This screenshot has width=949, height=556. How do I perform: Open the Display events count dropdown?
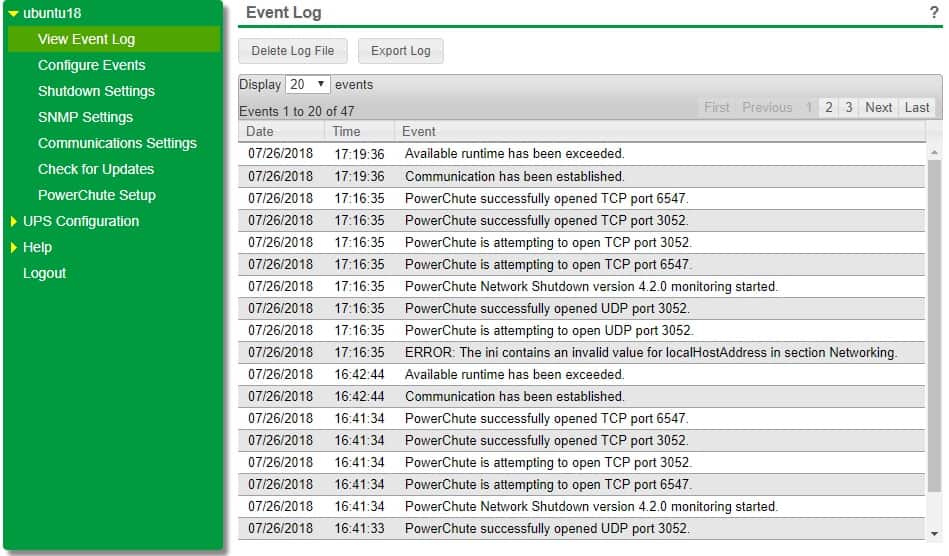pyautogui.click(x=307, y=85)
